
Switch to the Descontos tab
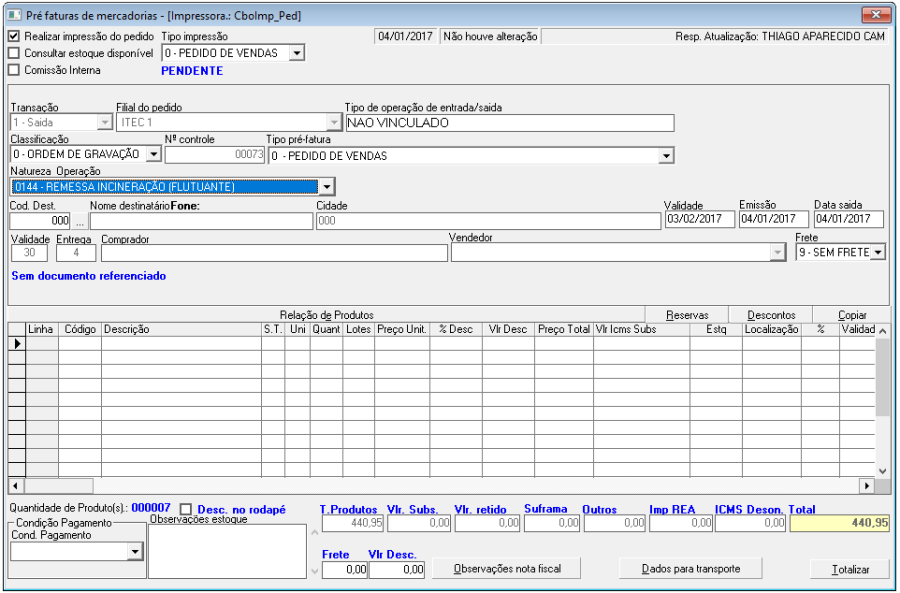point(771,315)
